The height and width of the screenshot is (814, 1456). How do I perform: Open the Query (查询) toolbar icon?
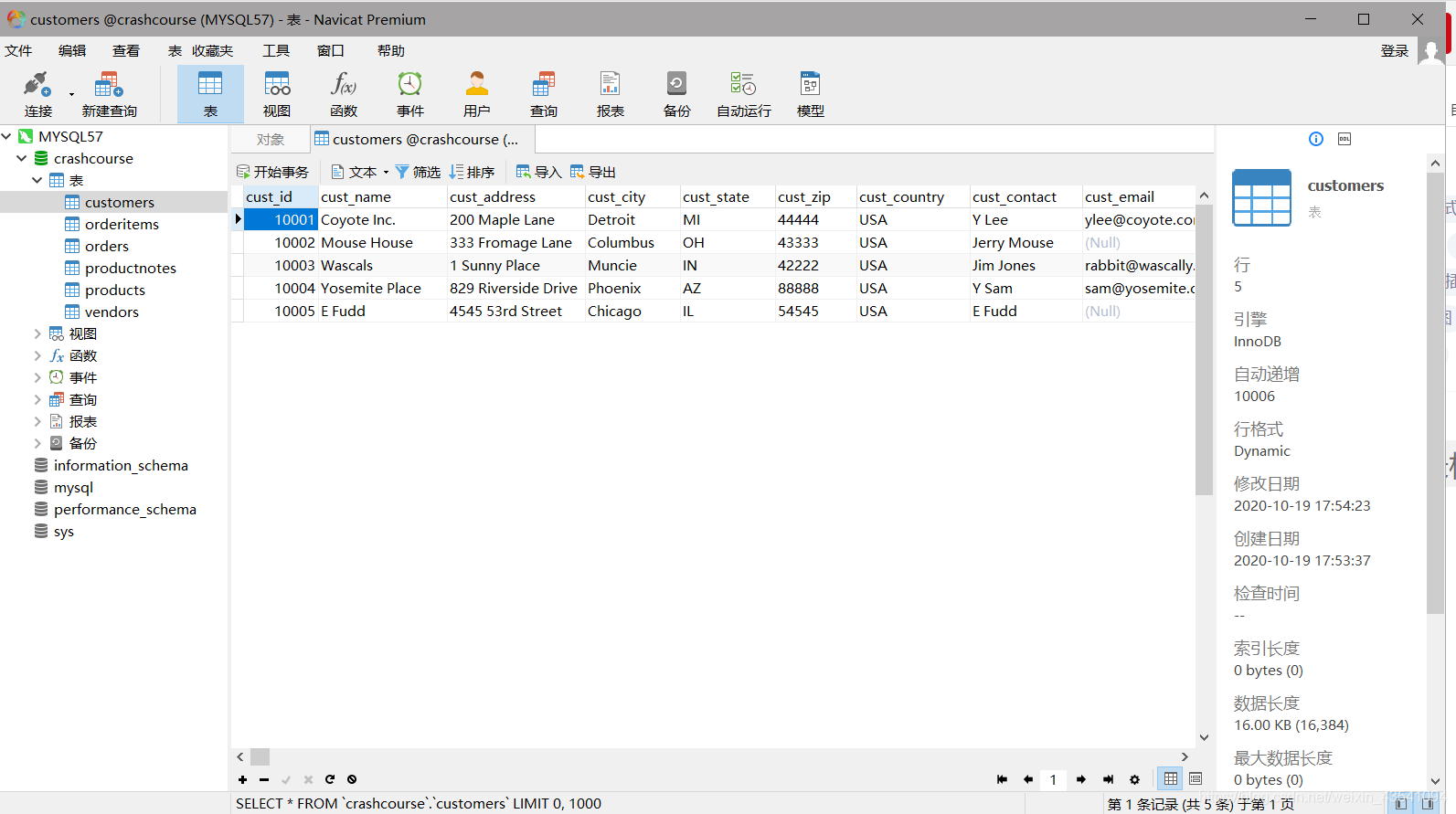544,94
